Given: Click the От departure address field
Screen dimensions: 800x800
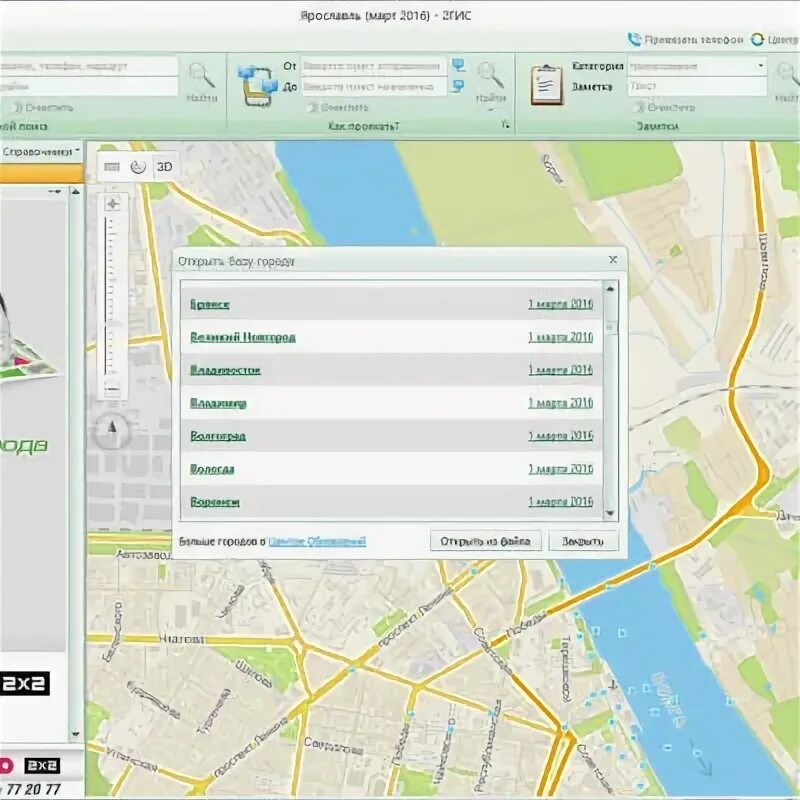Looking at the screenshot, I should (373, 66).
